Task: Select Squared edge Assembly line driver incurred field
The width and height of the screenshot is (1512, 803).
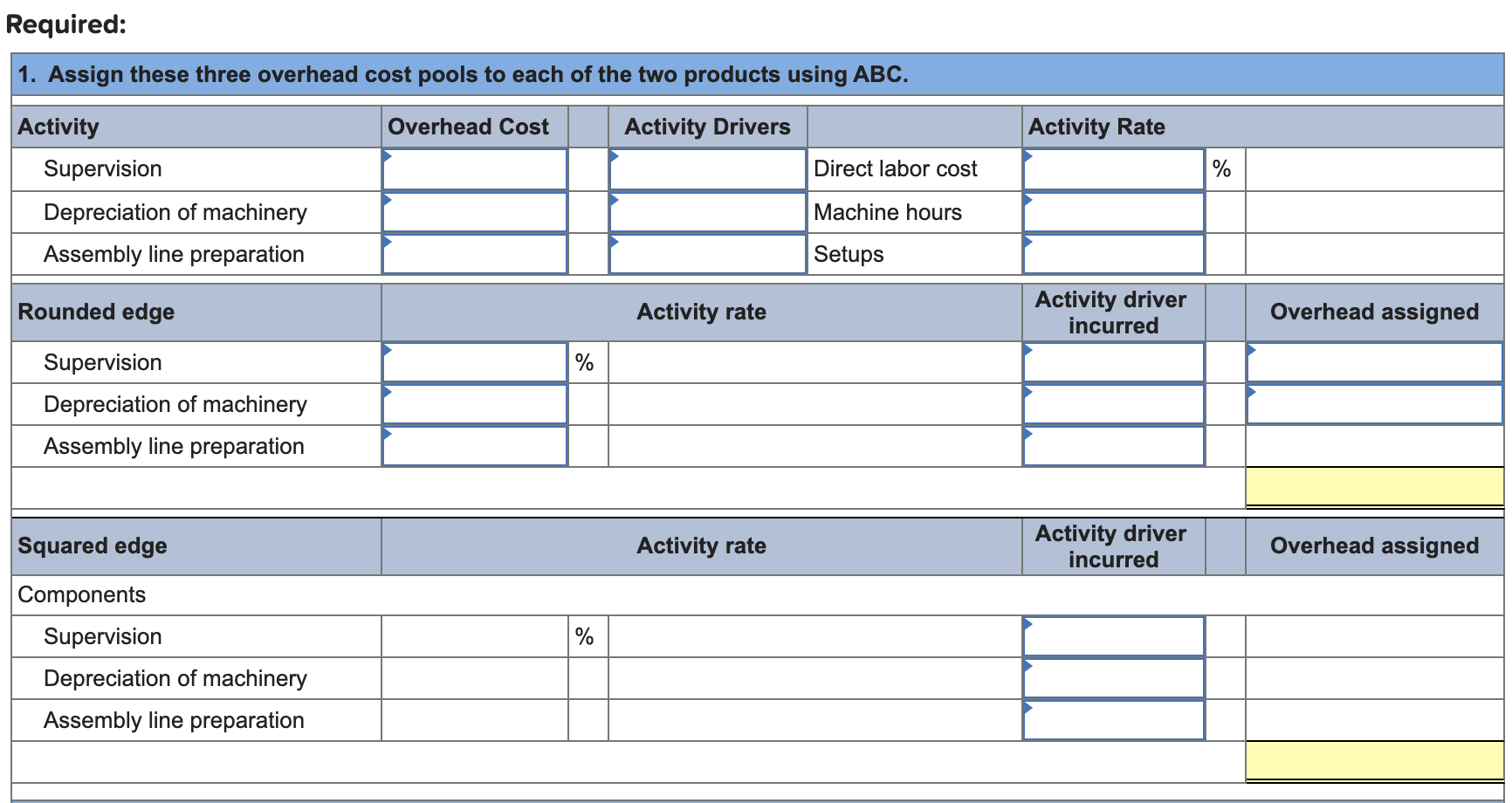Action: pyautogui.click(x=1114, y=720)
